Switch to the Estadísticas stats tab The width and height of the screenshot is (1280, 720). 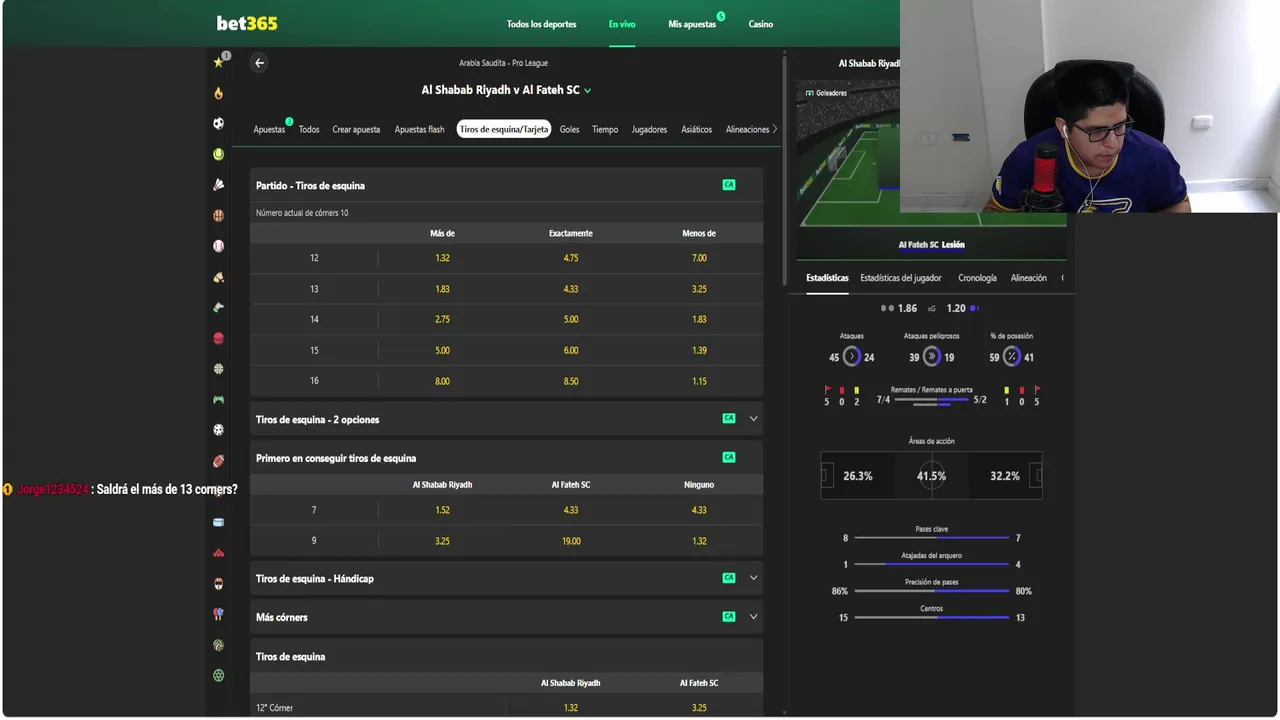coord(827,278)
